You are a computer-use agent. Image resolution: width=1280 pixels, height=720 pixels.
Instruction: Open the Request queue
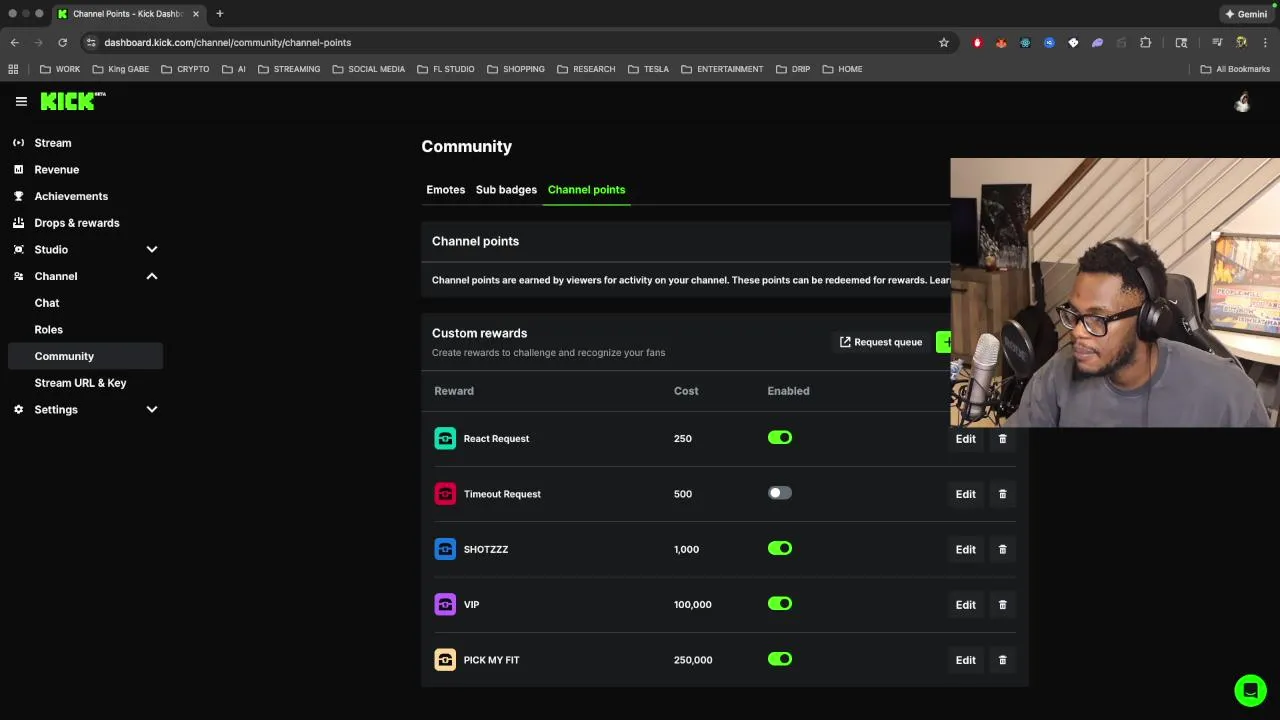(881, 342)
